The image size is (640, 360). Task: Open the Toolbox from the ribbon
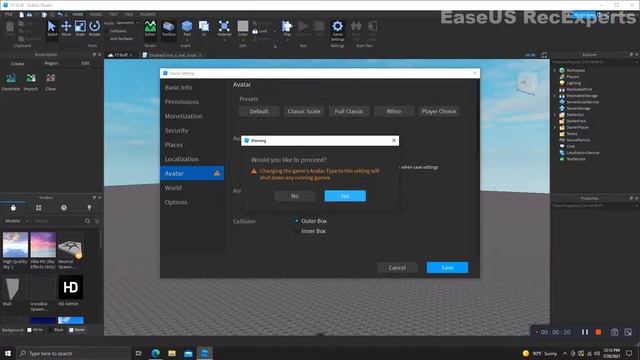pos(169,29)
